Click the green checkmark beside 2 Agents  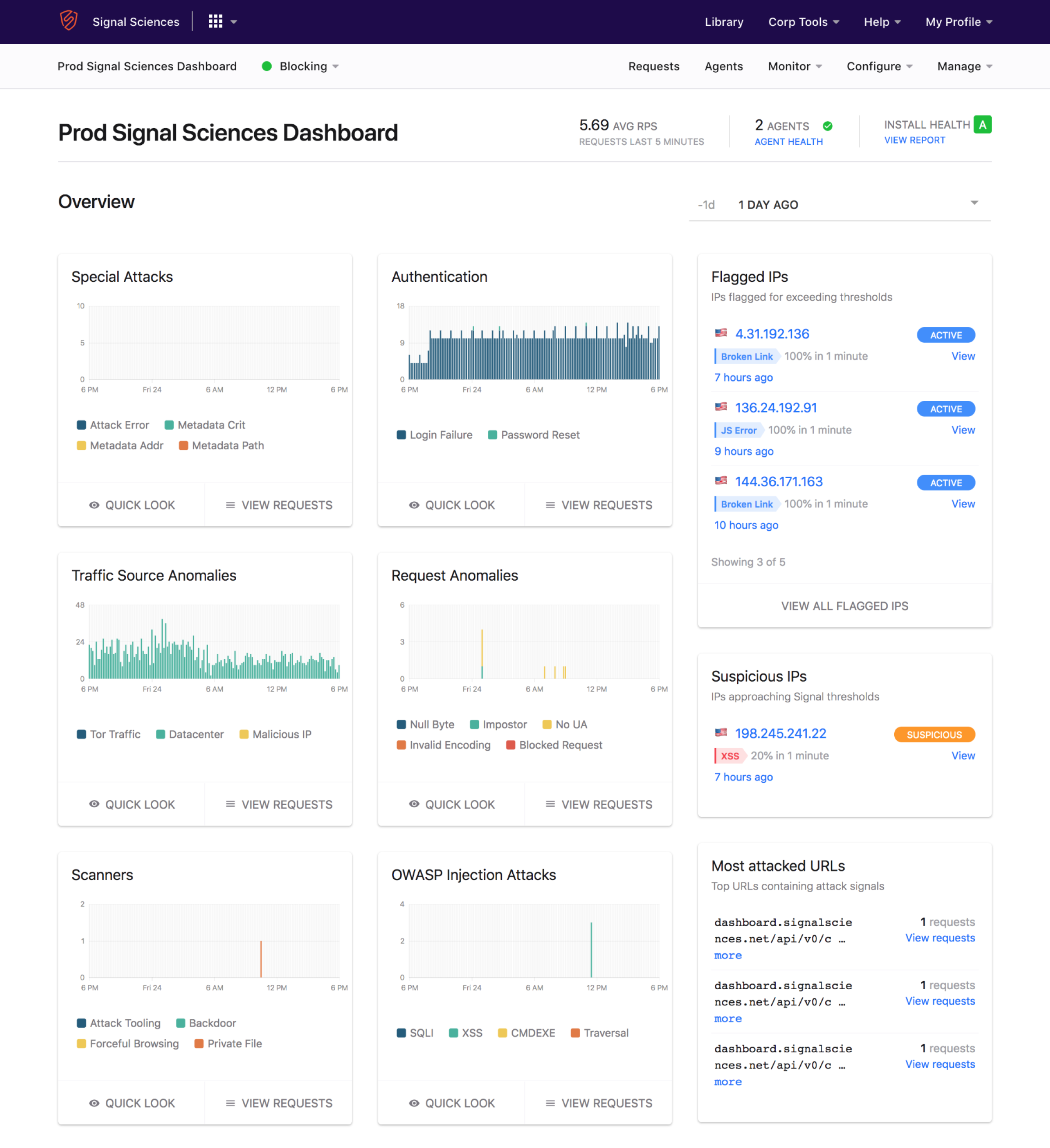pyautogui.click(x=828, y=125)
